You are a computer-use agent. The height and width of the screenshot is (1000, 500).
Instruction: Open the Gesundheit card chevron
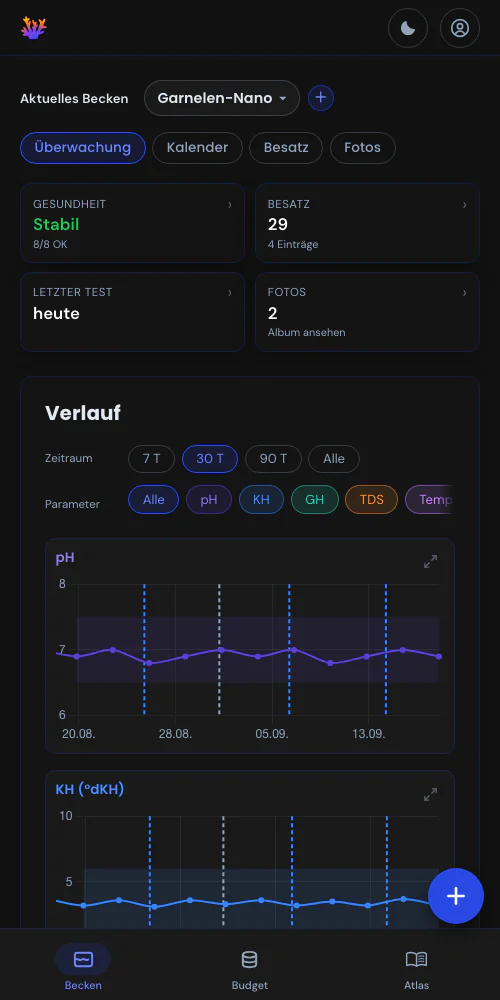[230, 205]
